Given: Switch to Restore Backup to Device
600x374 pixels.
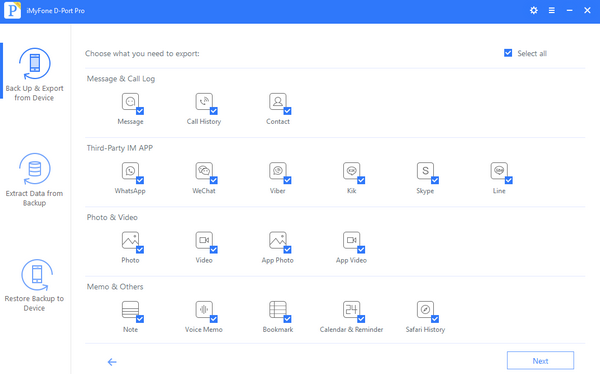Looking at the screenshot, I should pos(34,285).
